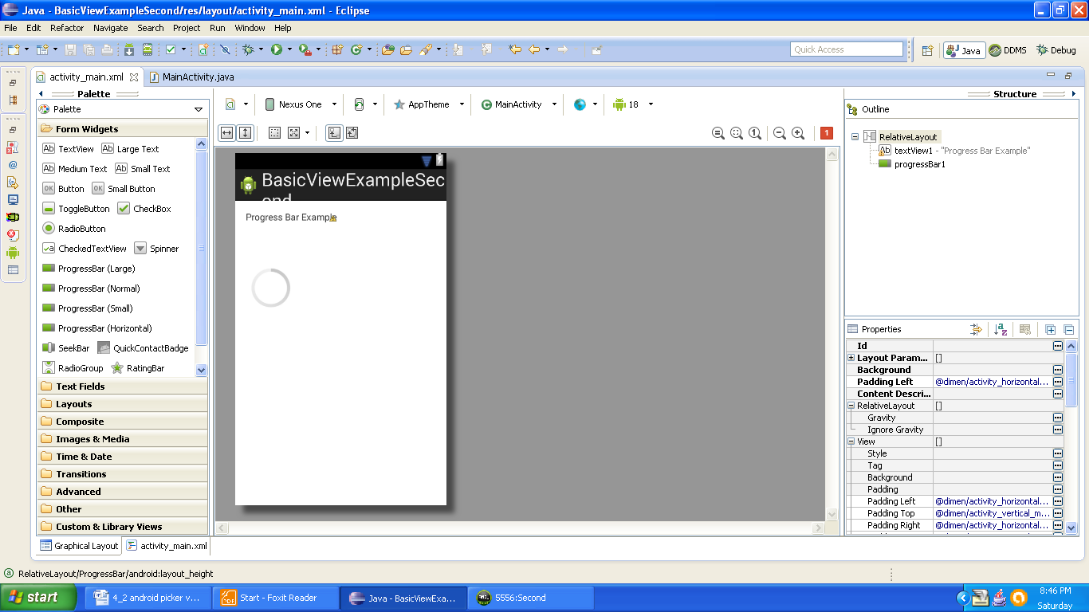
Task: Open the File menu
Action: point(10,28)
